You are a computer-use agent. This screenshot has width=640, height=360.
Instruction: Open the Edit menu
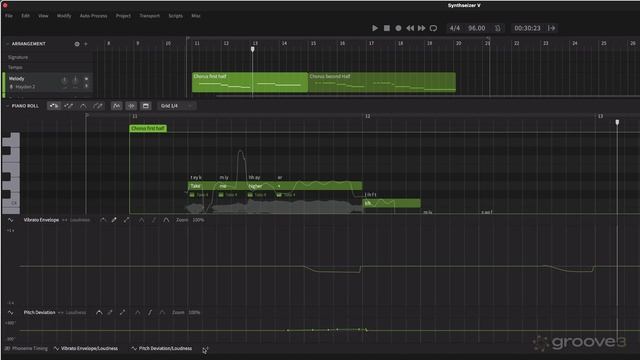pos(25,16)
